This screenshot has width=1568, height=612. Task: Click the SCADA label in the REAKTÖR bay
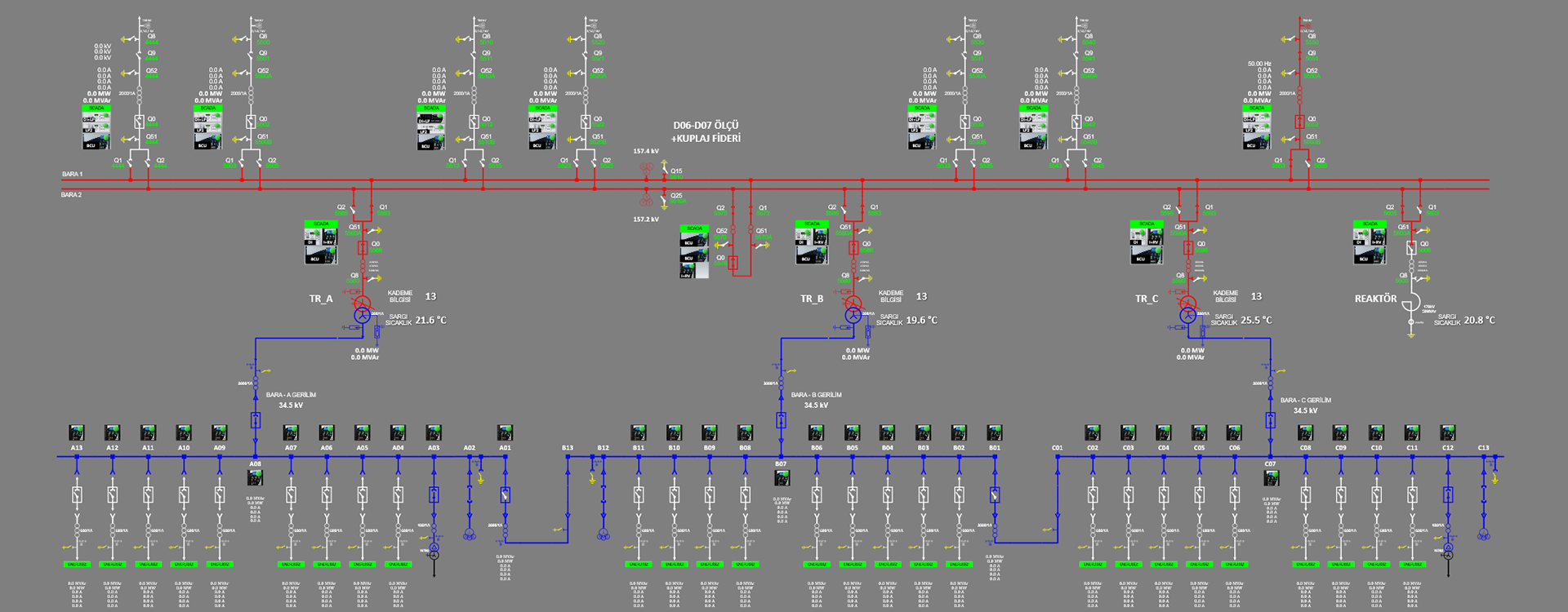tap(1370, 224)
